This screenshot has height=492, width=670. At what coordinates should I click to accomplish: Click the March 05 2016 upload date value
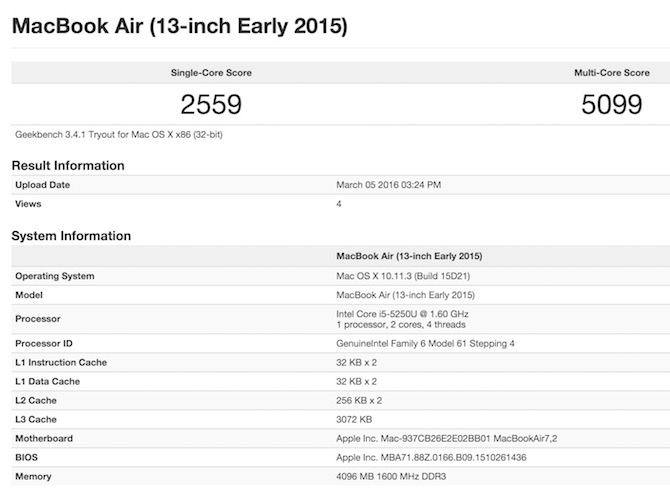389,185
